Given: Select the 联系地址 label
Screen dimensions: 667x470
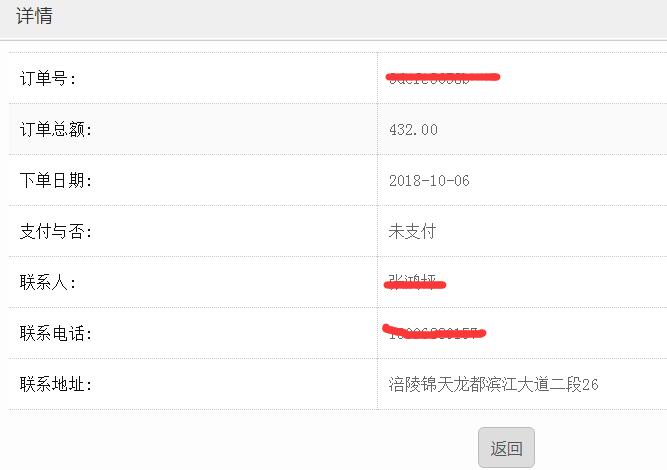Looking at the screenshot, I should [55, 384].
